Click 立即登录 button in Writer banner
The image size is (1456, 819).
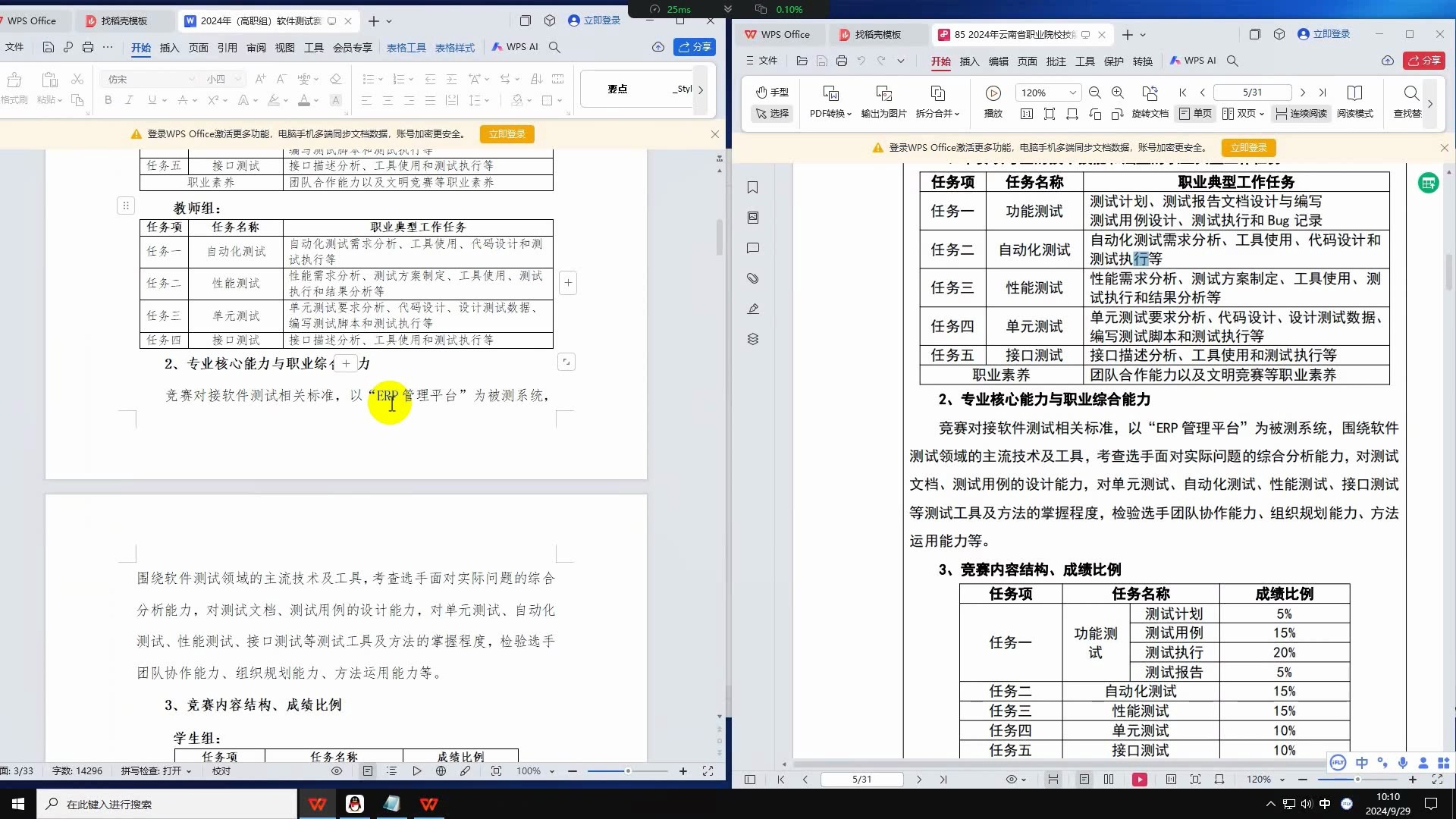507,133
